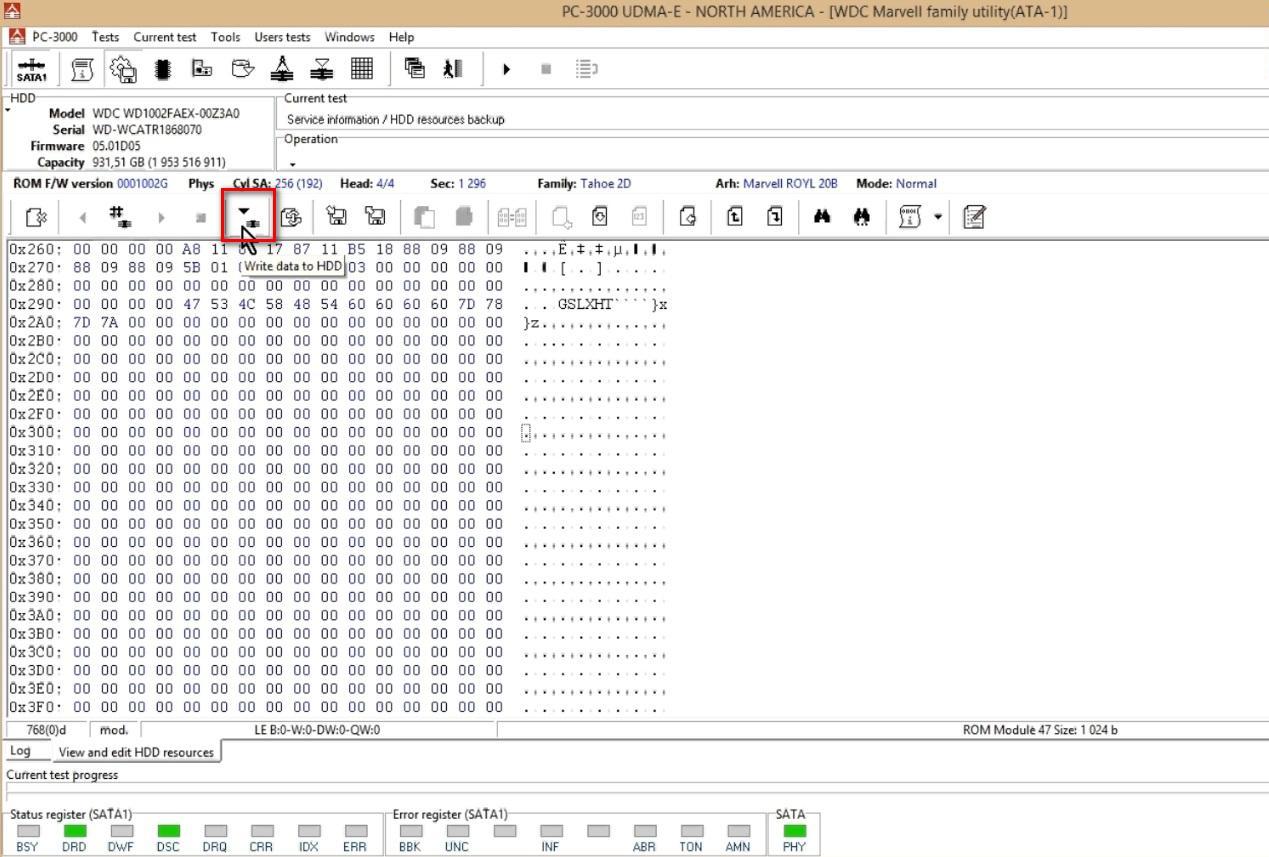Click the status bar entry 768(0)d
The width and height of the screenshot is (1269, 857).
[46, 730]
